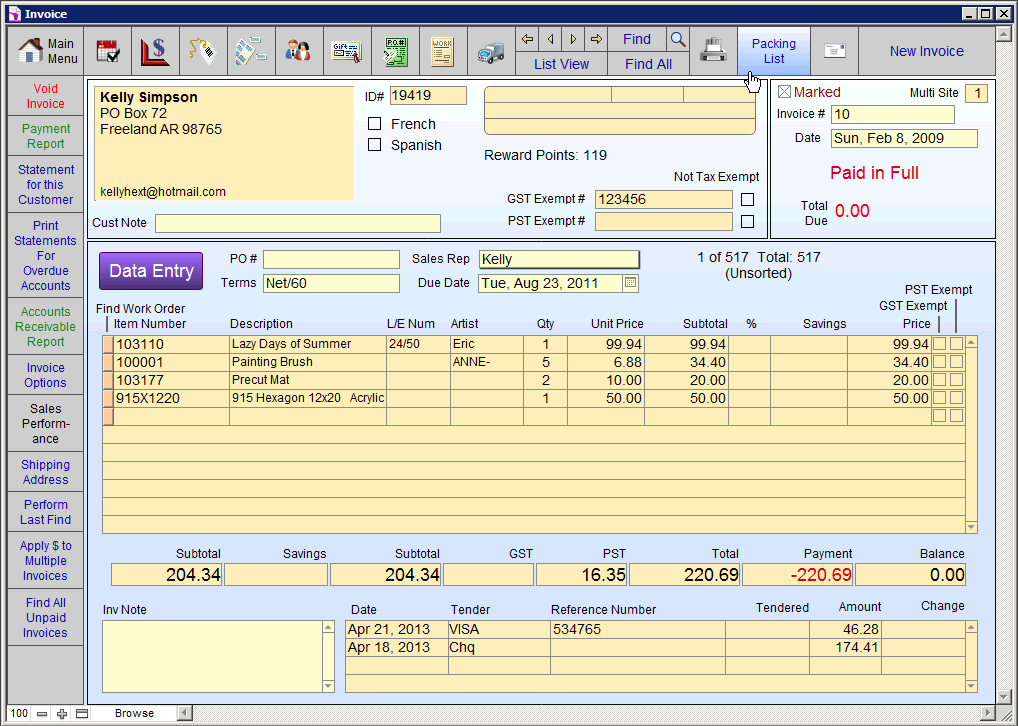
Task: Click the delivery truck icon
Action: pos(491,51)
